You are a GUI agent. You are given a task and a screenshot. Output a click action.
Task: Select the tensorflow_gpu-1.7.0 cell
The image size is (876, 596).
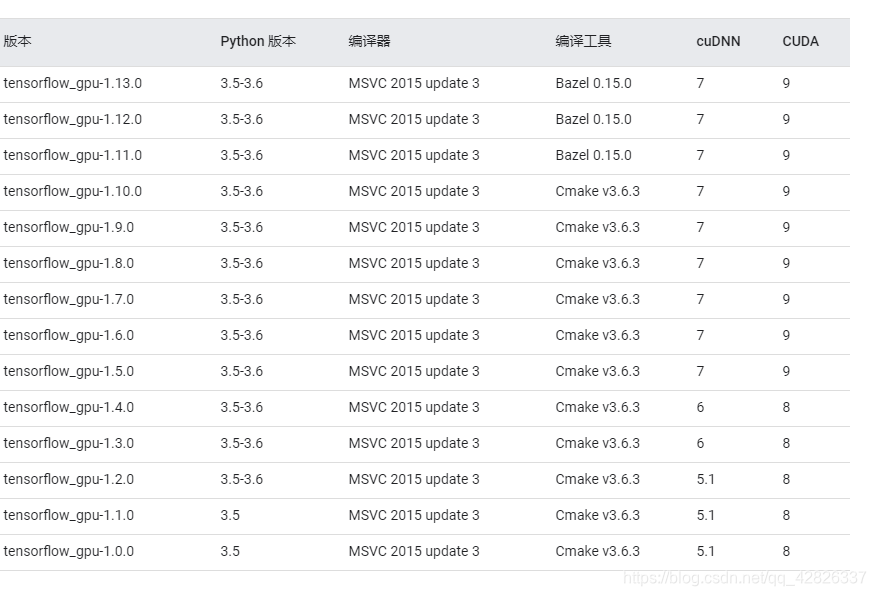point(69,299)
